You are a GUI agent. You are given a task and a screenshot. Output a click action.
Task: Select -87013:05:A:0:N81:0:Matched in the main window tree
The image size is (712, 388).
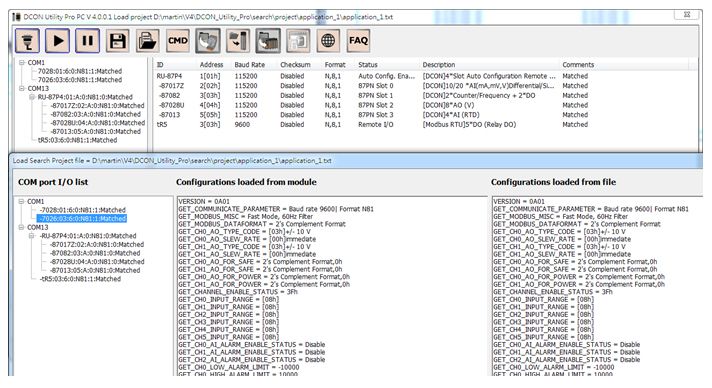click(x=95, y=132)
